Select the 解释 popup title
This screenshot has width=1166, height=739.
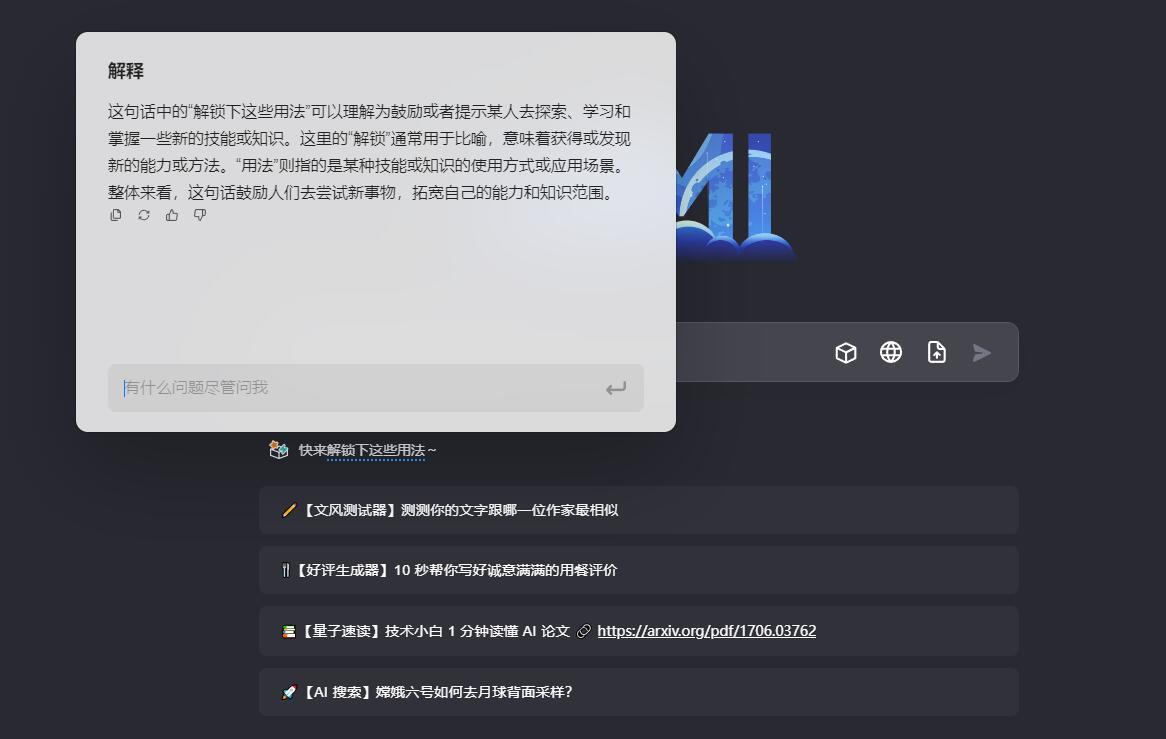[x=122, y=71]
